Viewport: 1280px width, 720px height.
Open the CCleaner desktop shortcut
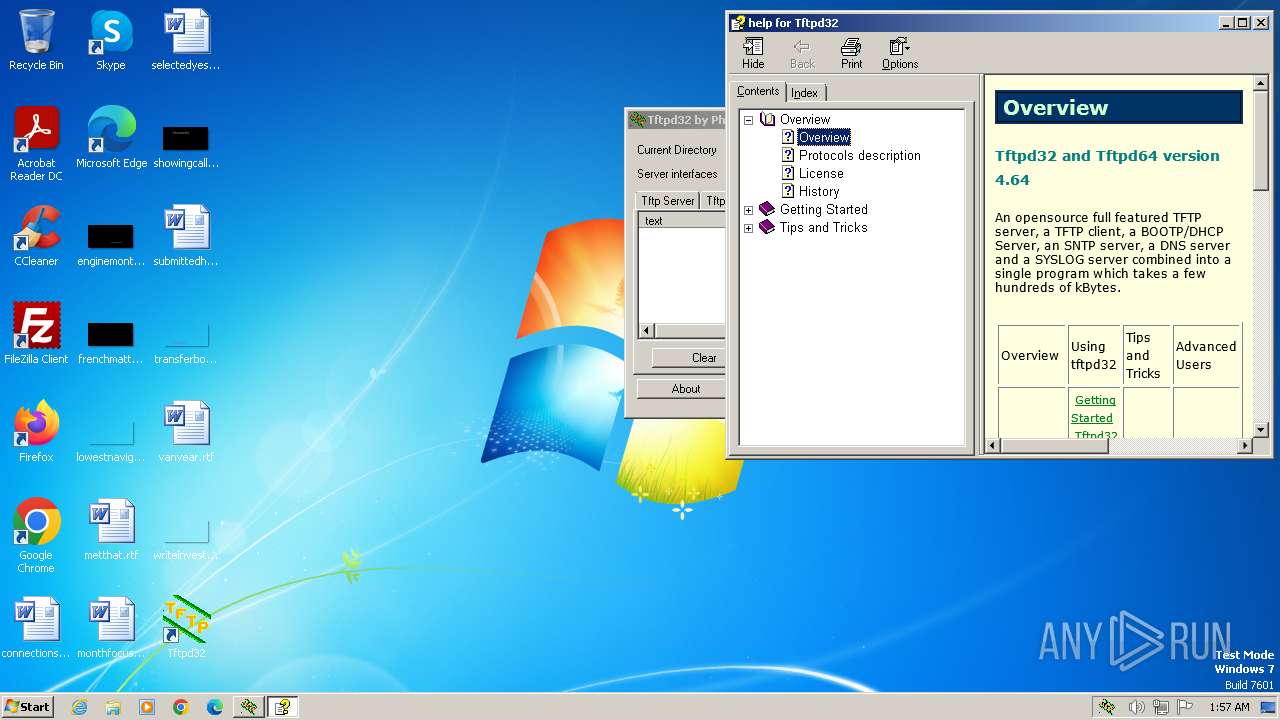[x=36, y=237]
